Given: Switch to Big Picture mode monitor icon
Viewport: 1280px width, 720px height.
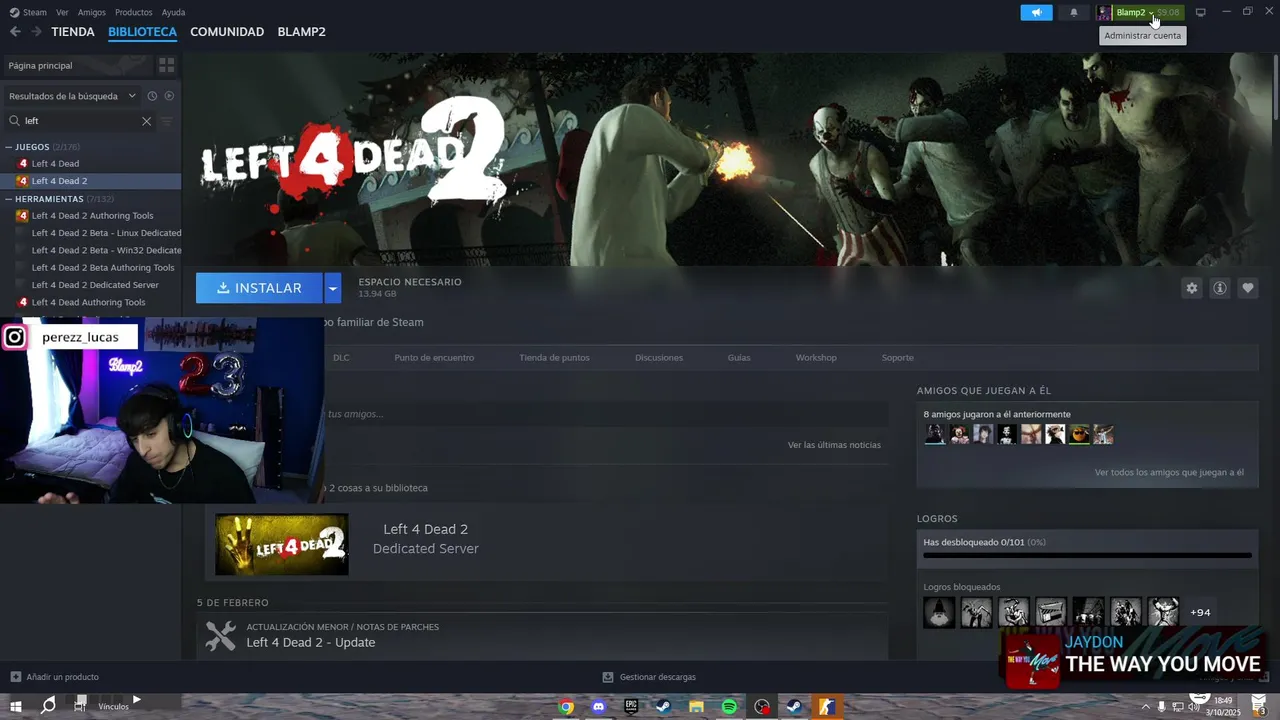Looking at the screenshot, I should coord(1201,12).
